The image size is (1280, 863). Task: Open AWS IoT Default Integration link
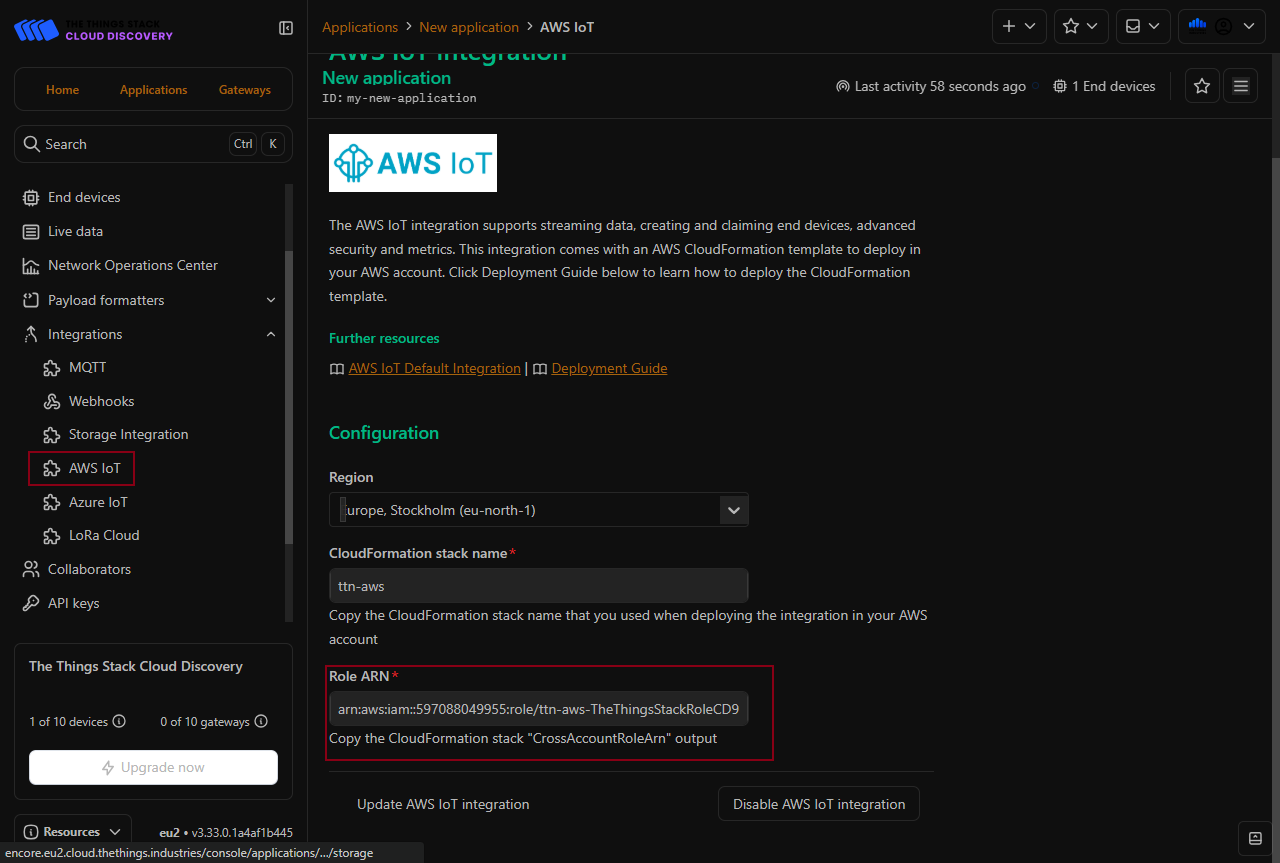(434, 368)
